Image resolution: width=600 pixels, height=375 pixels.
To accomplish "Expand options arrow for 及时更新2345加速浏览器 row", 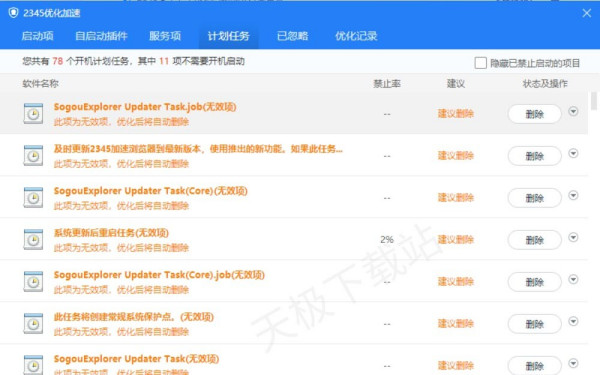I will tap(573, 153).
